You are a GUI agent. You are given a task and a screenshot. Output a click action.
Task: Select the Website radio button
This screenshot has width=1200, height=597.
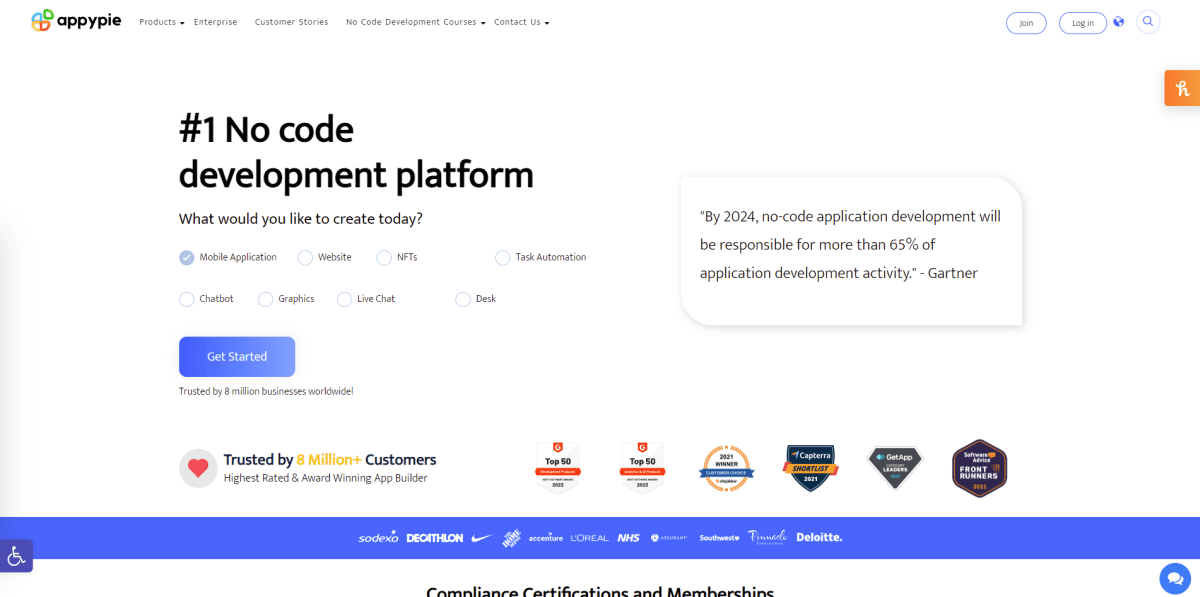point(304,257)
